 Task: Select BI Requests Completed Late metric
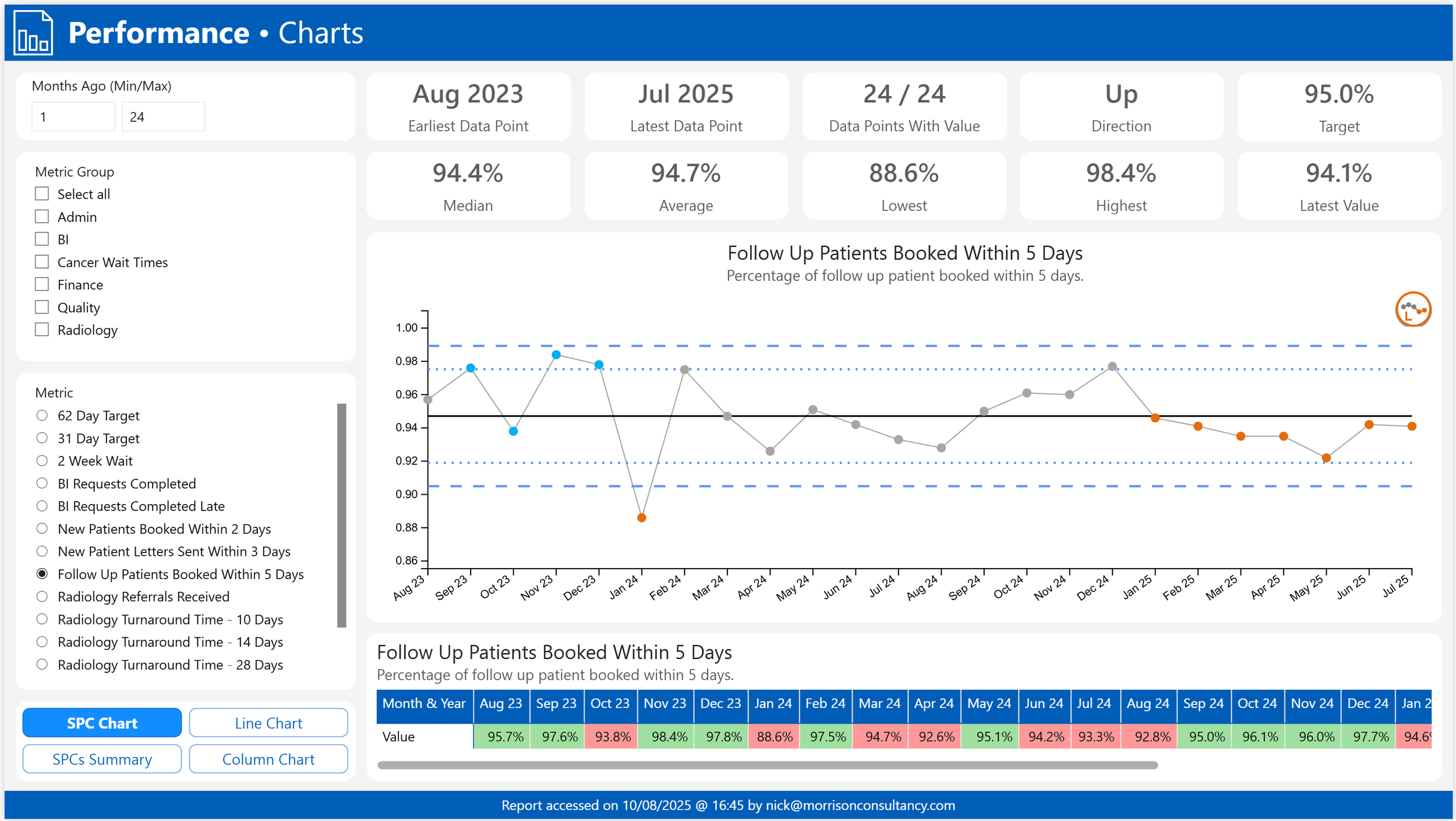click(42, 506)
